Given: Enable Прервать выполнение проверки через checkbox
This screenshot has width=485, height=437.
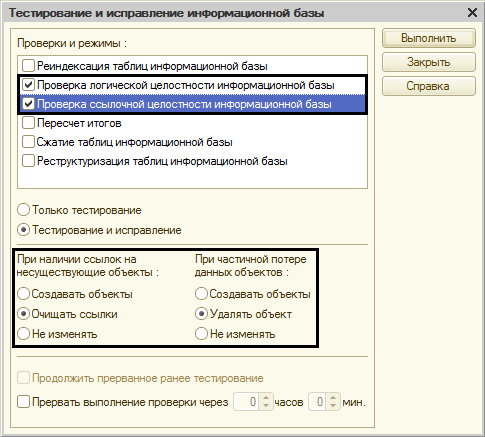Looking at the screenshot, I should coord(24,402).
